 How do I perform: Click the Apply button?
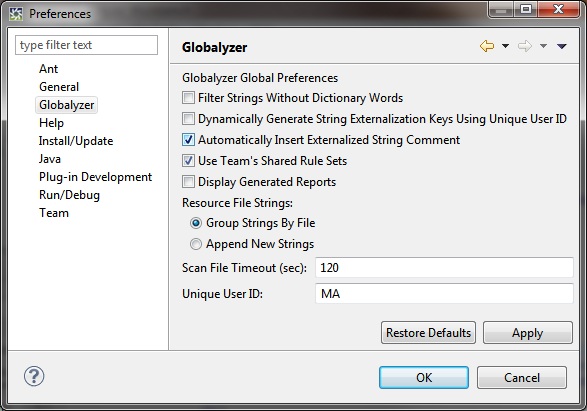click(527, 332)
